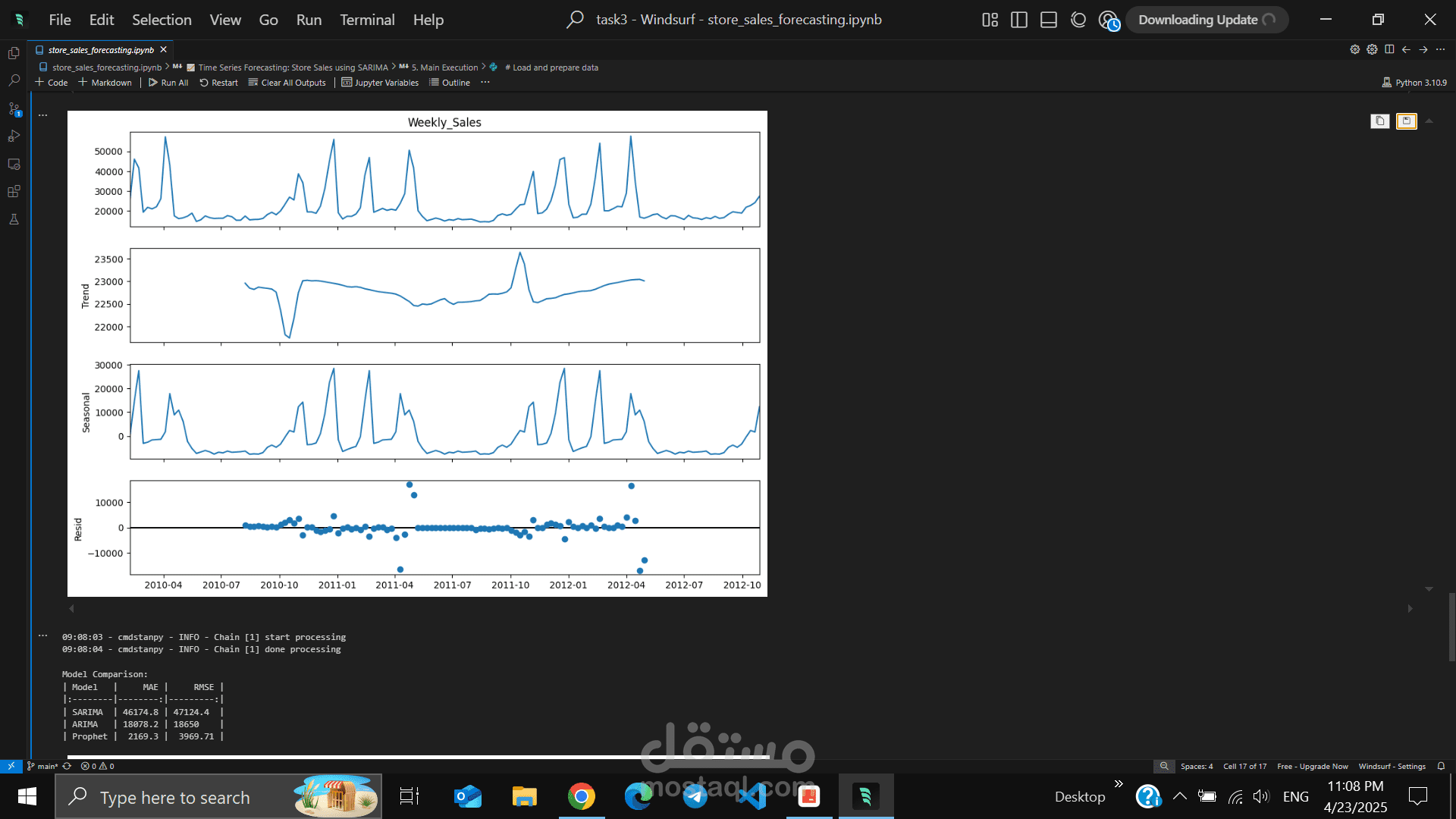Close the store_sales_forecasting.ipynb tab
Image resolution: width=1456 pixels, height=819 pixels.
click(x=163, y=50)
